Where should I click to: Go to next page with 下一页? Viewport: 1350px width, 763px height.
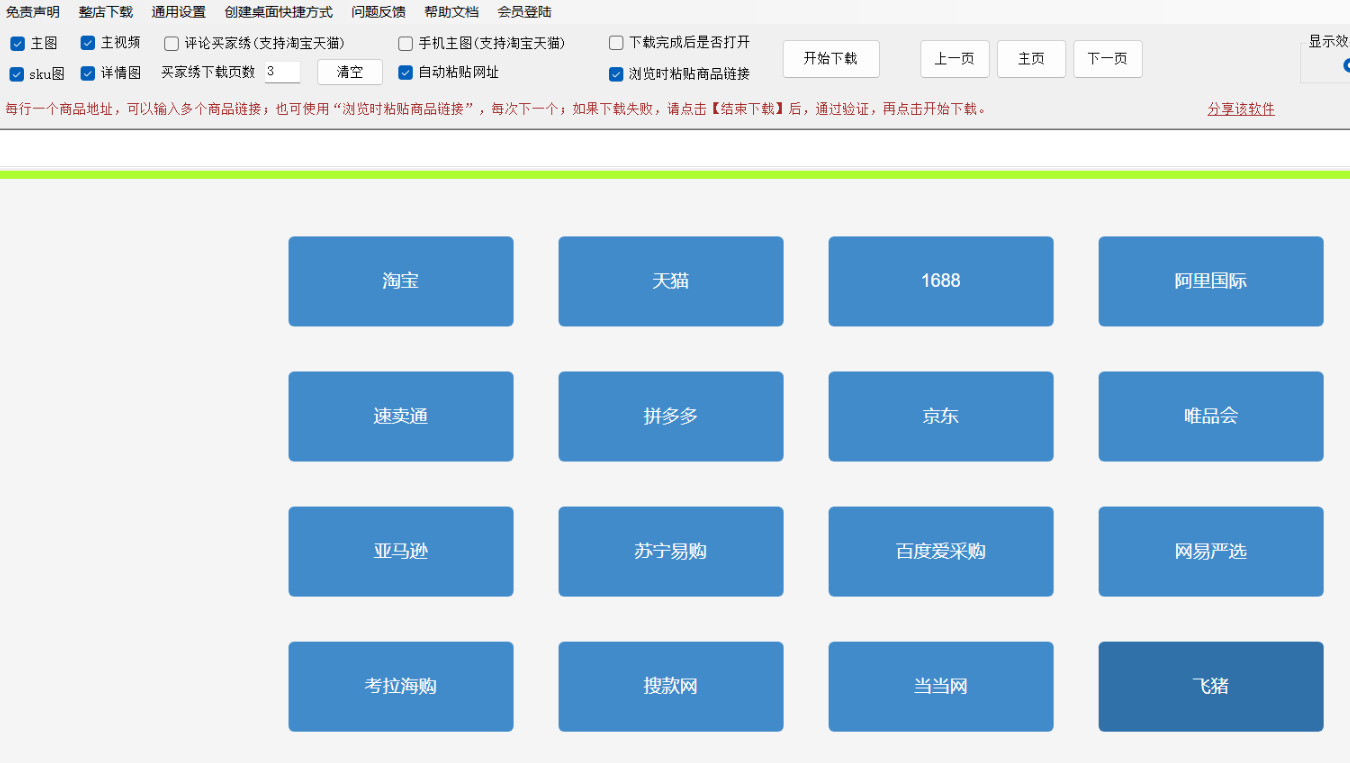click(1108, 59)
